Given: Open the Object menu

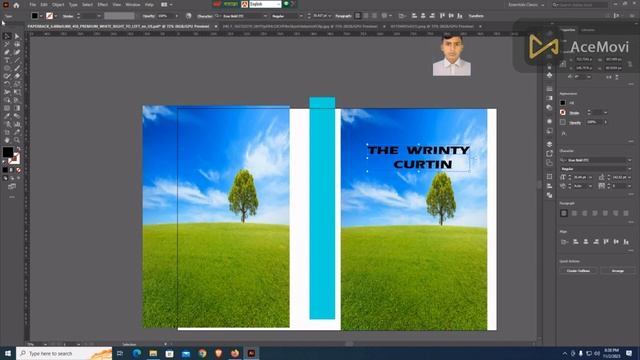Looking at the screenshot, I should point(58,4).
